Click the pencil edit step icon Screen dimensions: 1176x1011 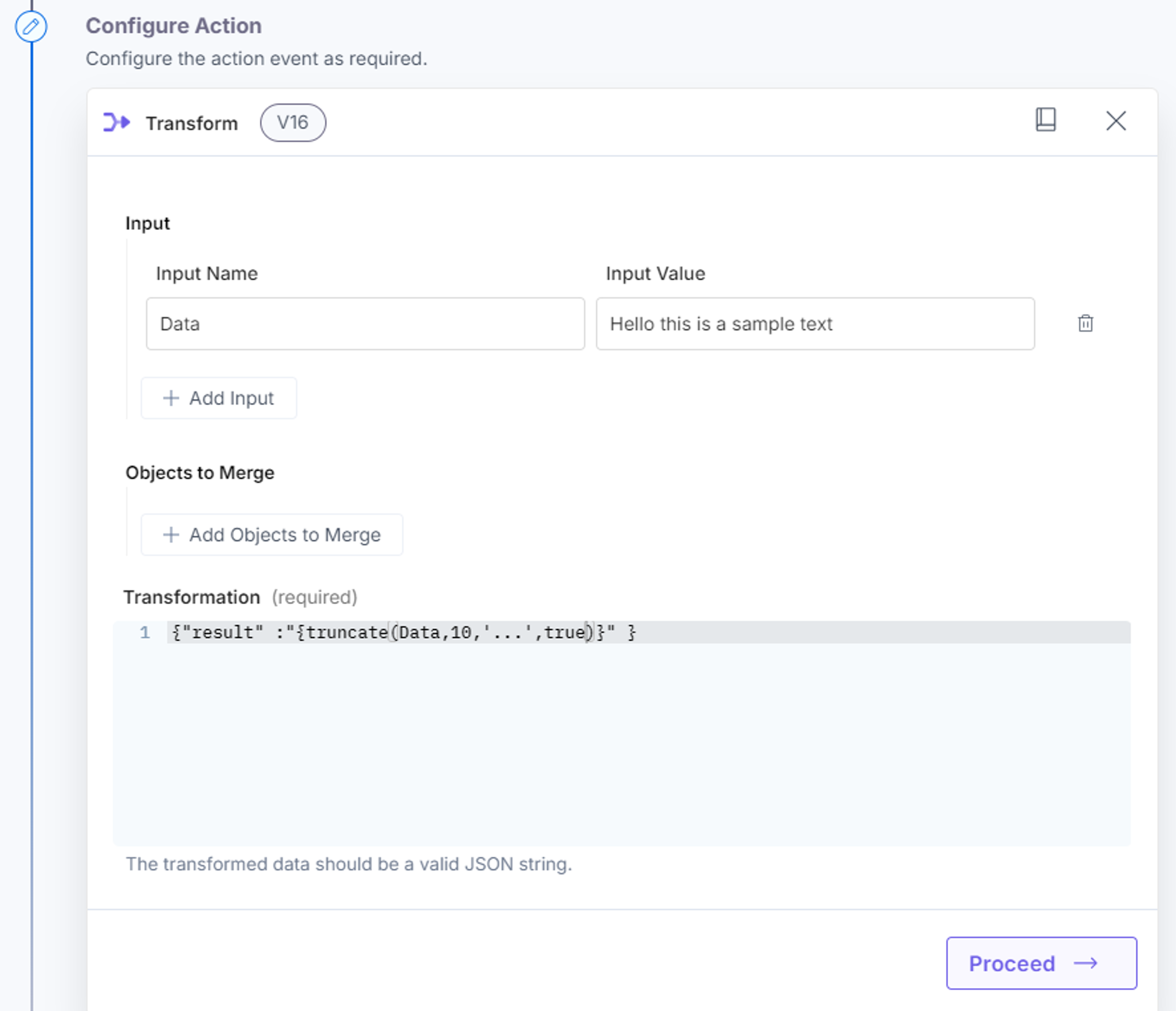[31, 27]
